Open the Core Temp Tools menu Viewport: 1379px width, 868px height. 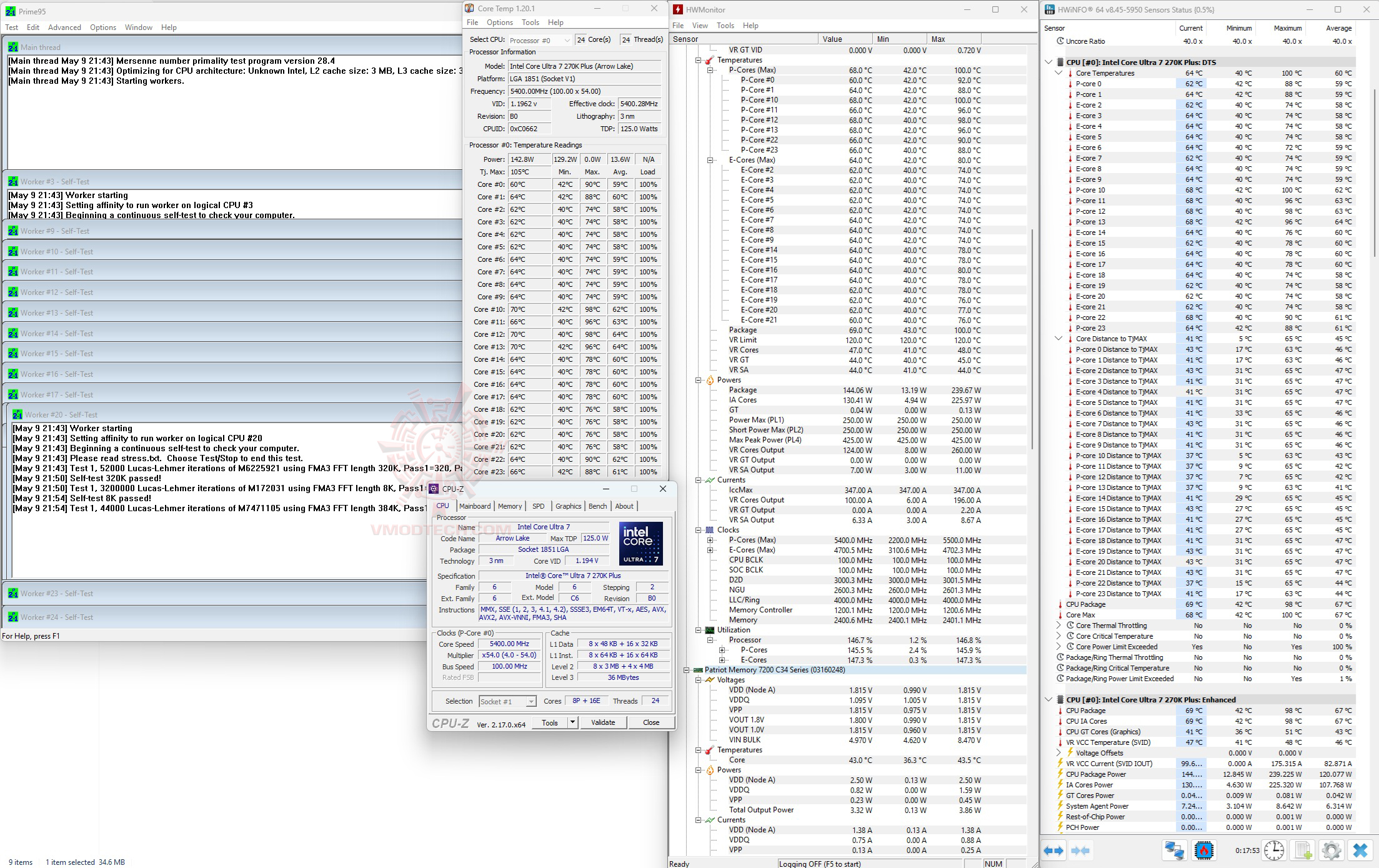pyautogui.click(x=530, y=22)
